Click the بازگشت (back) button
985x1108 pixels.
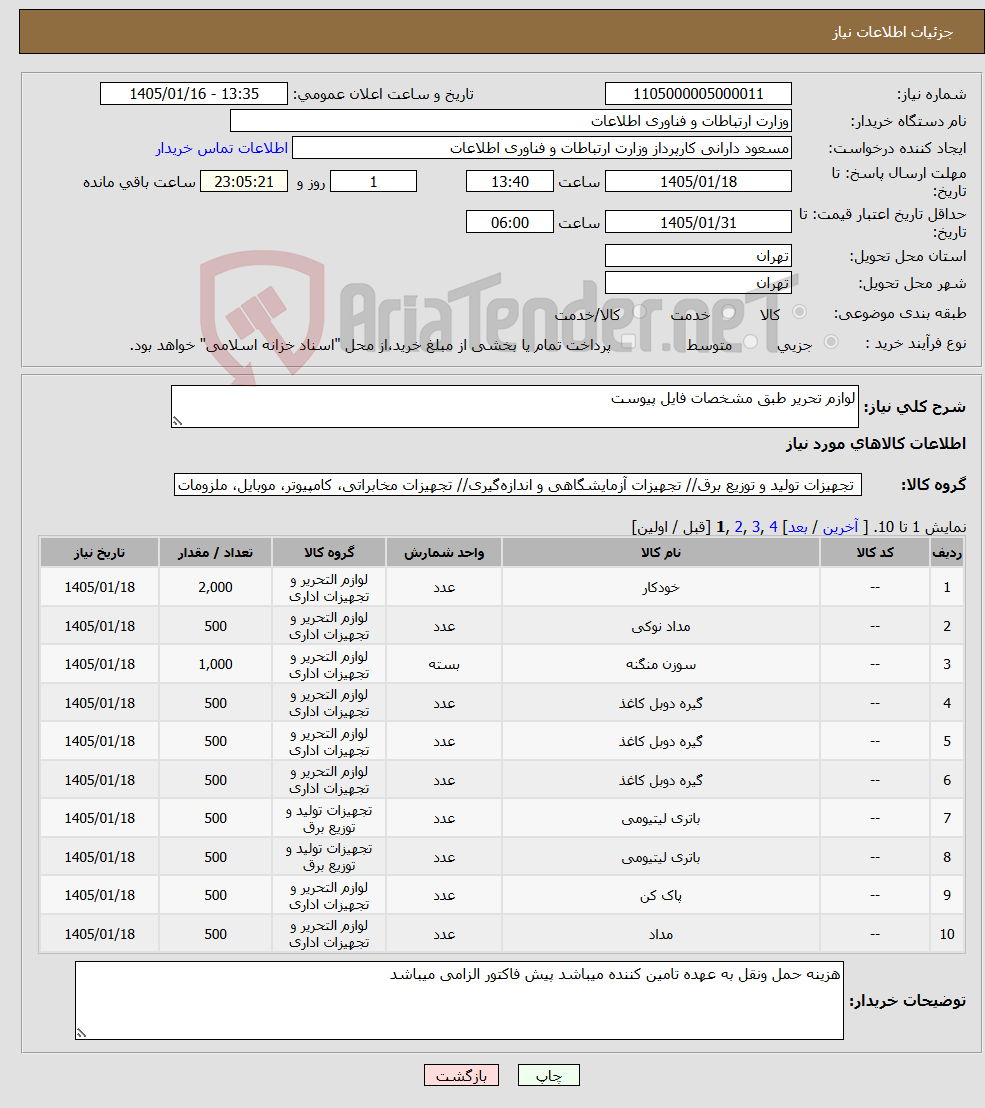[x=461, y=1075]
